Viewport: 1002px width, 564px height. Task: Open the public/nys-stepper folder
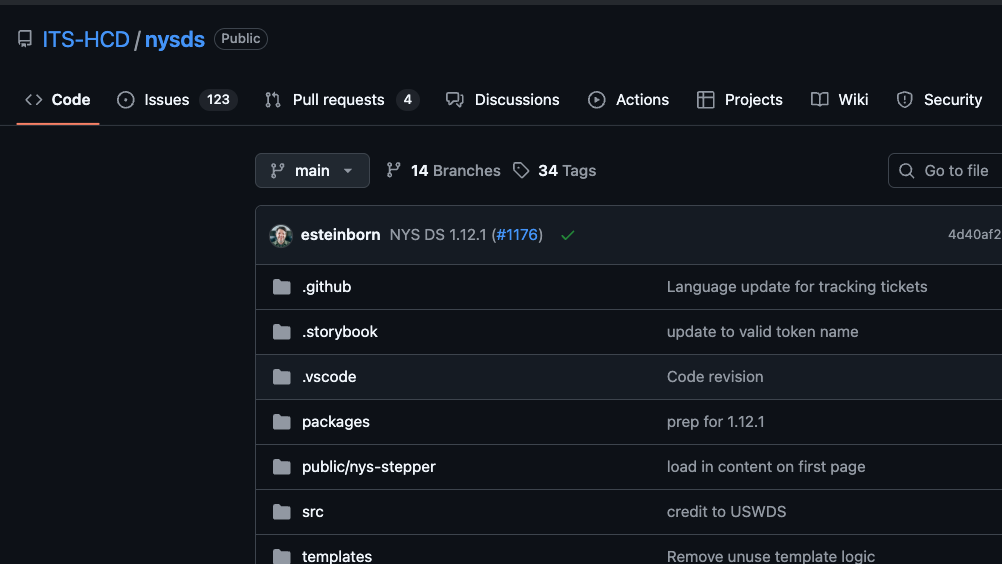pos(368,467)
